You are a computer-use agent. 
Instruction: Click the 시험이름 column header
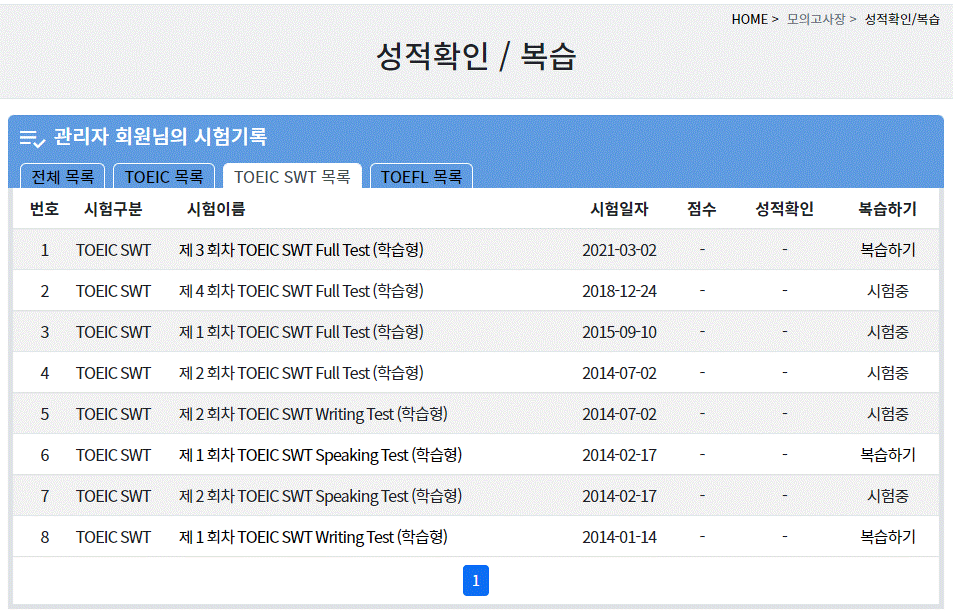(216, 209)
